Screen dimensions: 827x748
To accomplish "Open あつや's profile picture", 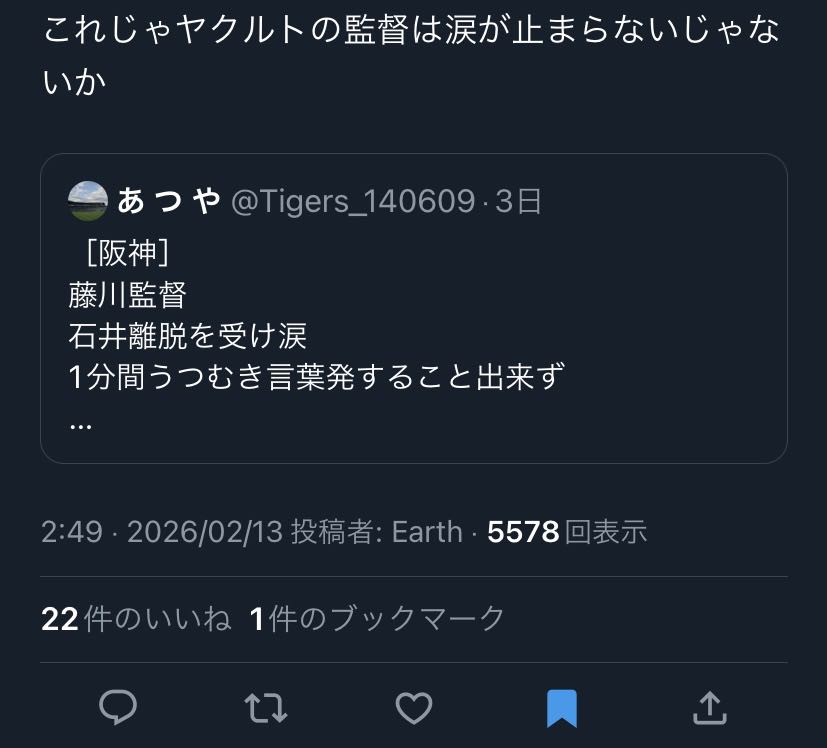I will coord(88,201).
